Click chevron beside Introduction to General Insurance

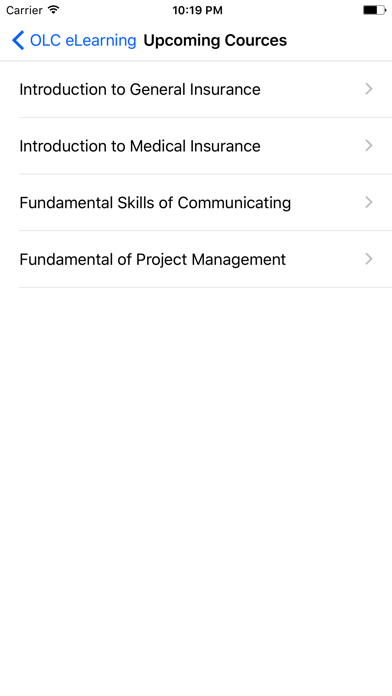(369, 89)
